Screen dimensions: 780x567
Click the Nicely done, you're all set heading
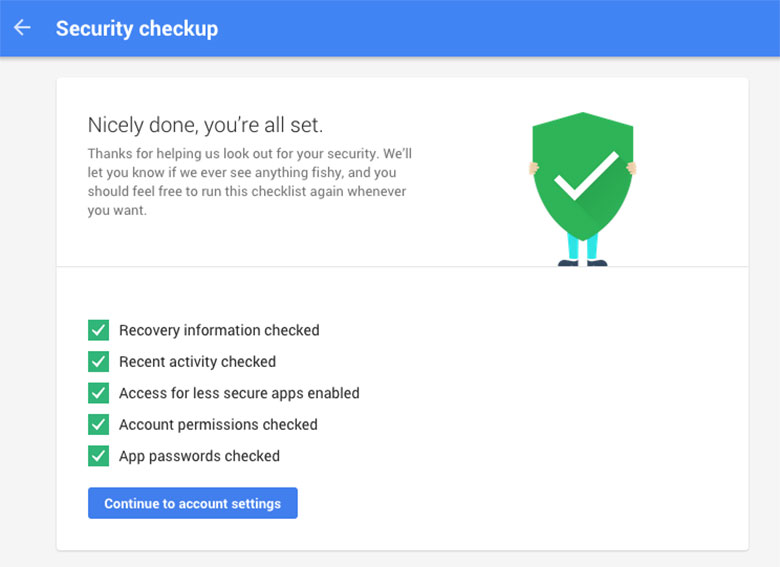tap(205, 125)
